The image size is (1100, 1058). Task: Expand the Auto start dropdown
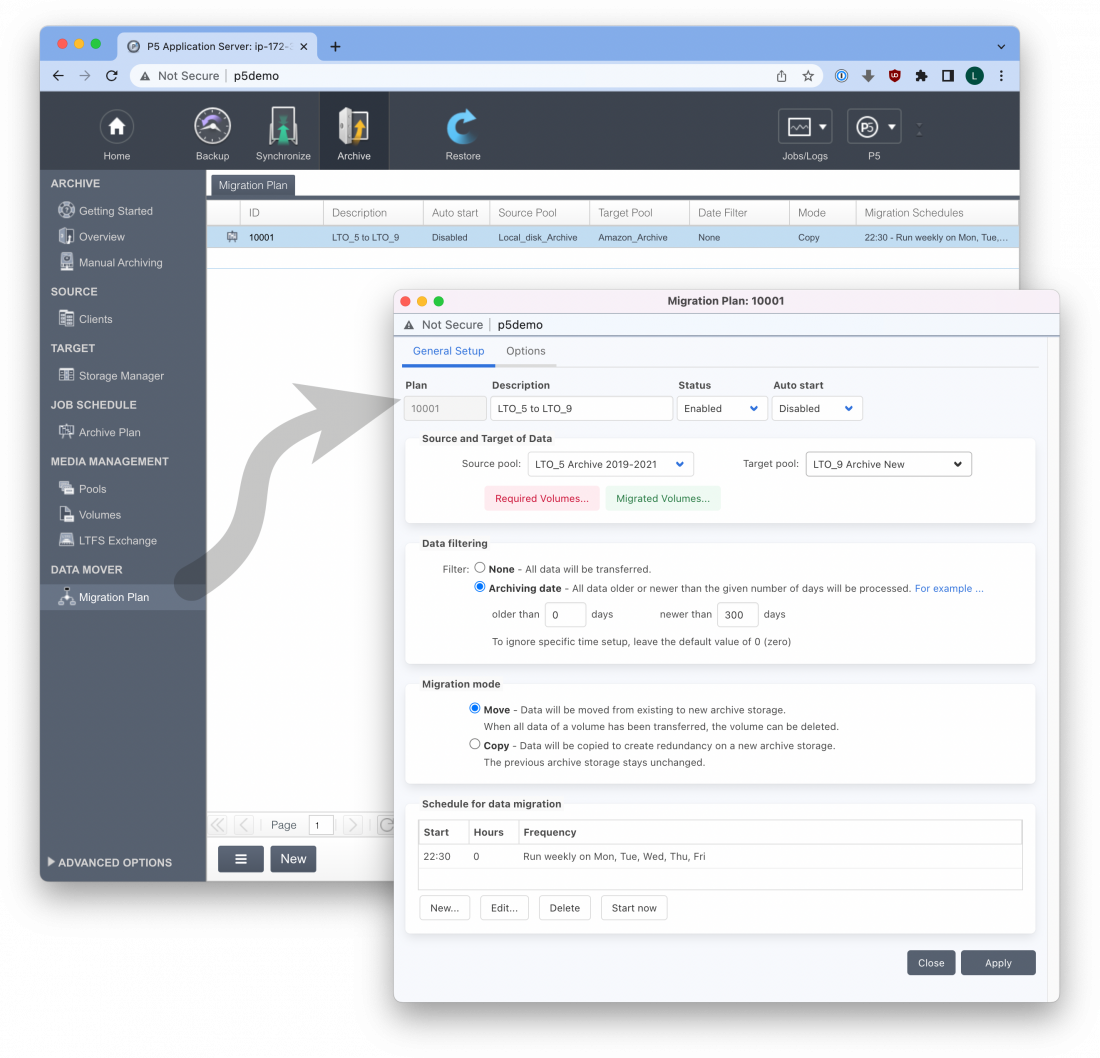pos(816,408)
